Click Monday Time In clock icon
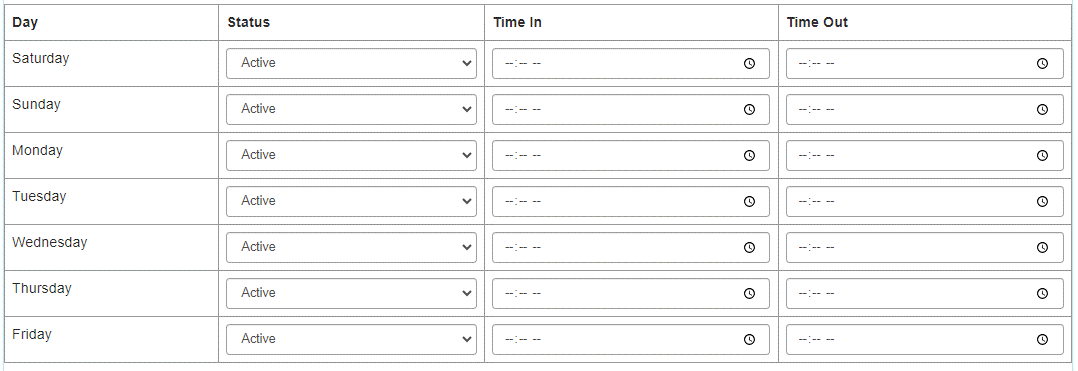The image size is (1078, 371). 749,155
